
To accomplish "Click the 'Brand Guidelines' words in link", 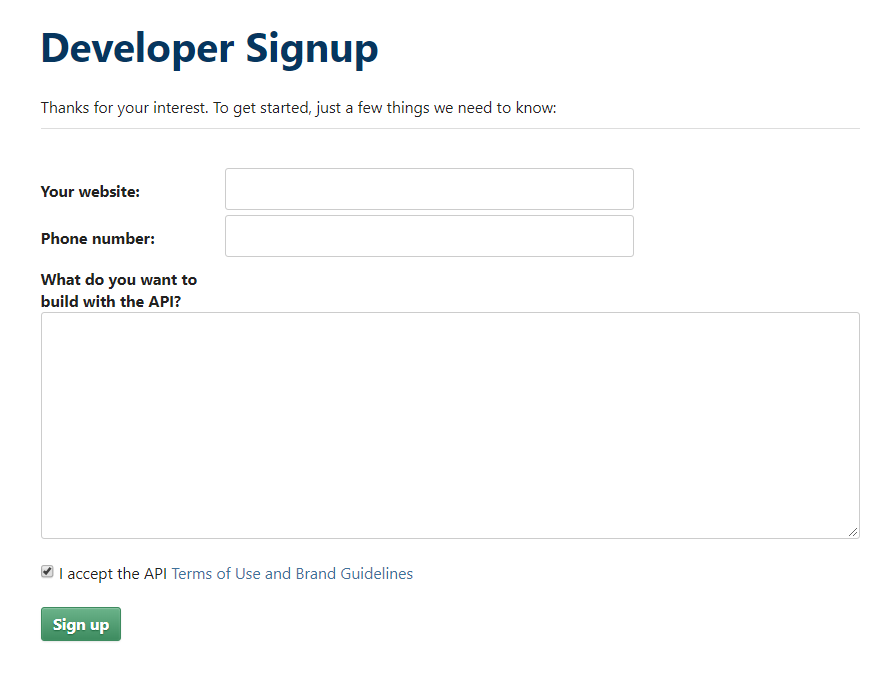I will coord(354,574).
